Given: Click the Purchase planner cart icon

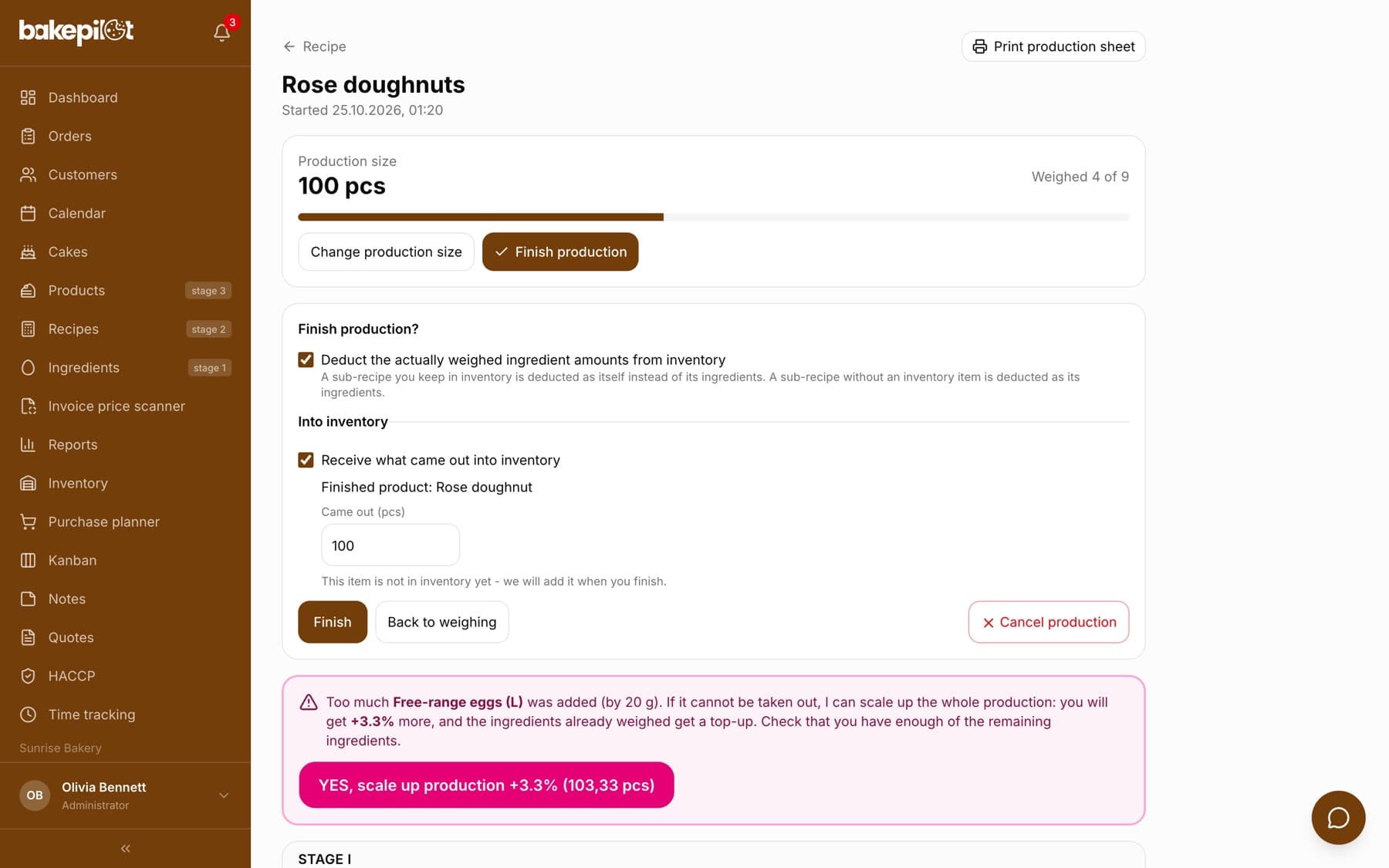Looking at the screenshot, I should coord(28,522).
